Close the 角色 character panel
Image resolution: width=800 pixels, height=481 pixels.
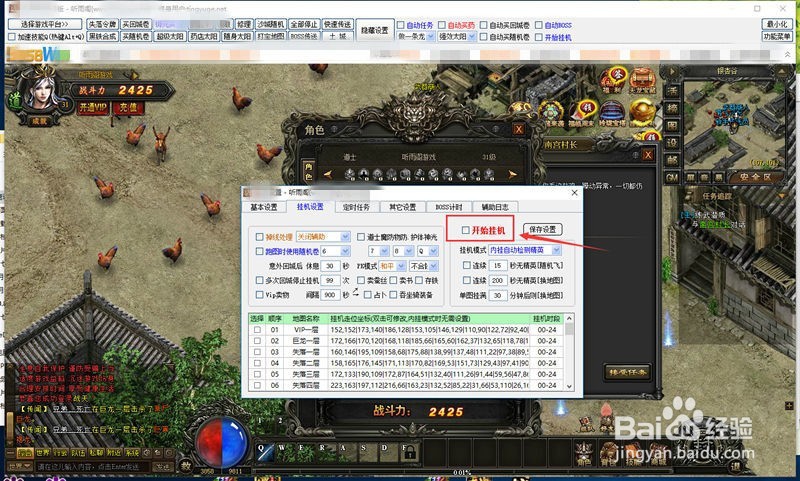click(x=519, y=129)
